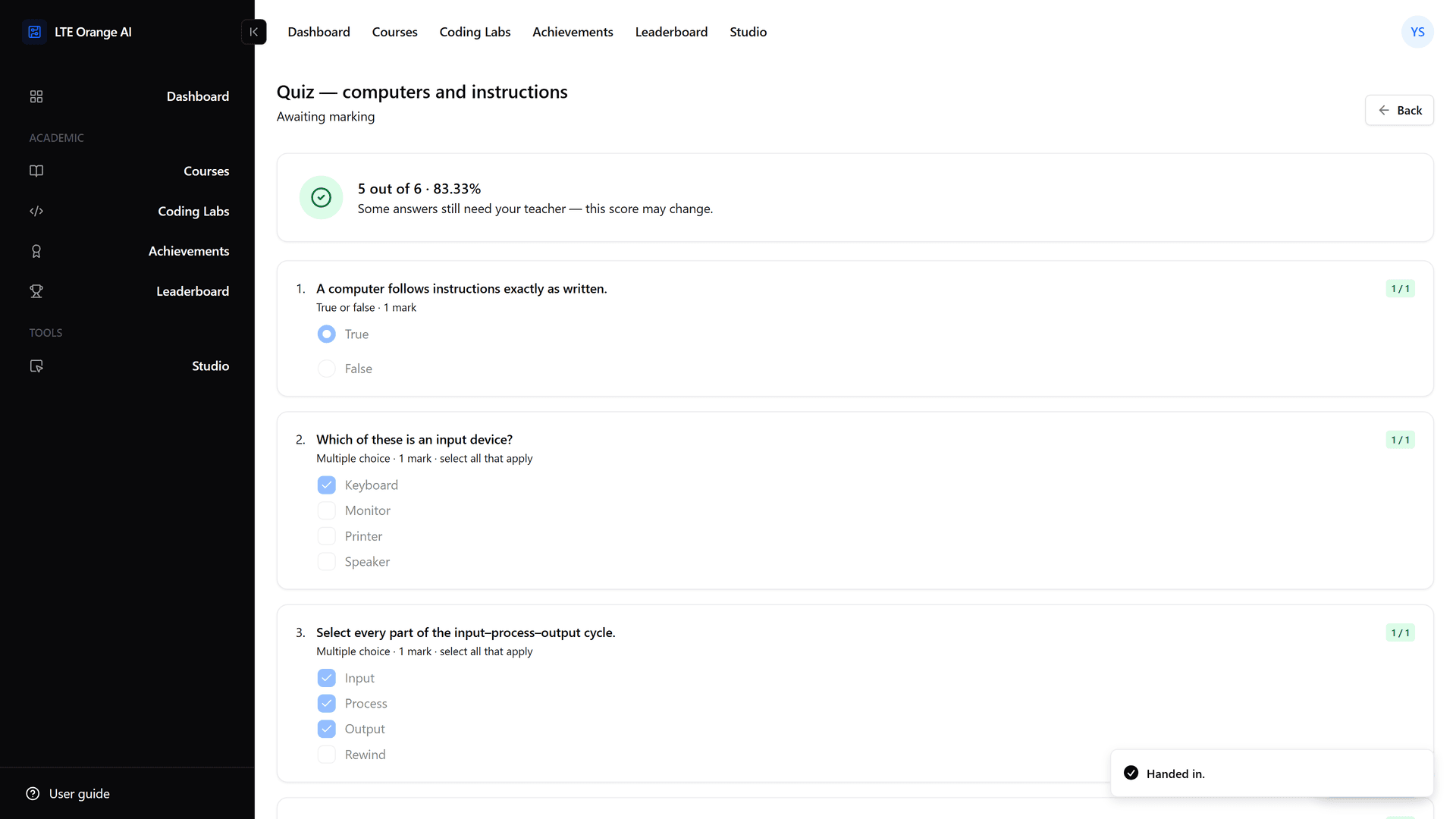Go Back using the Back button

point(1399,111)
